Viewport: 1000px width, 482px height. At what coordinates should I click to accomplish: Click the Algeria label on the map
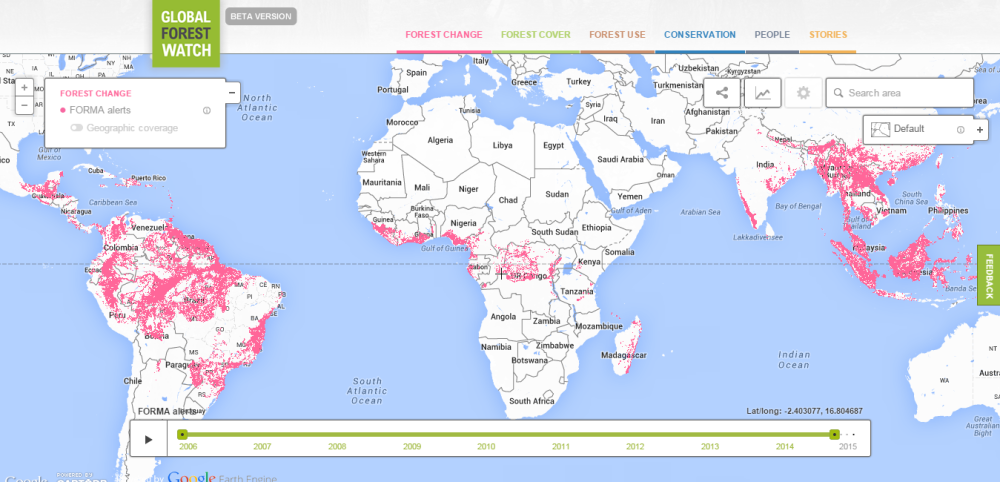pos(440,140)
